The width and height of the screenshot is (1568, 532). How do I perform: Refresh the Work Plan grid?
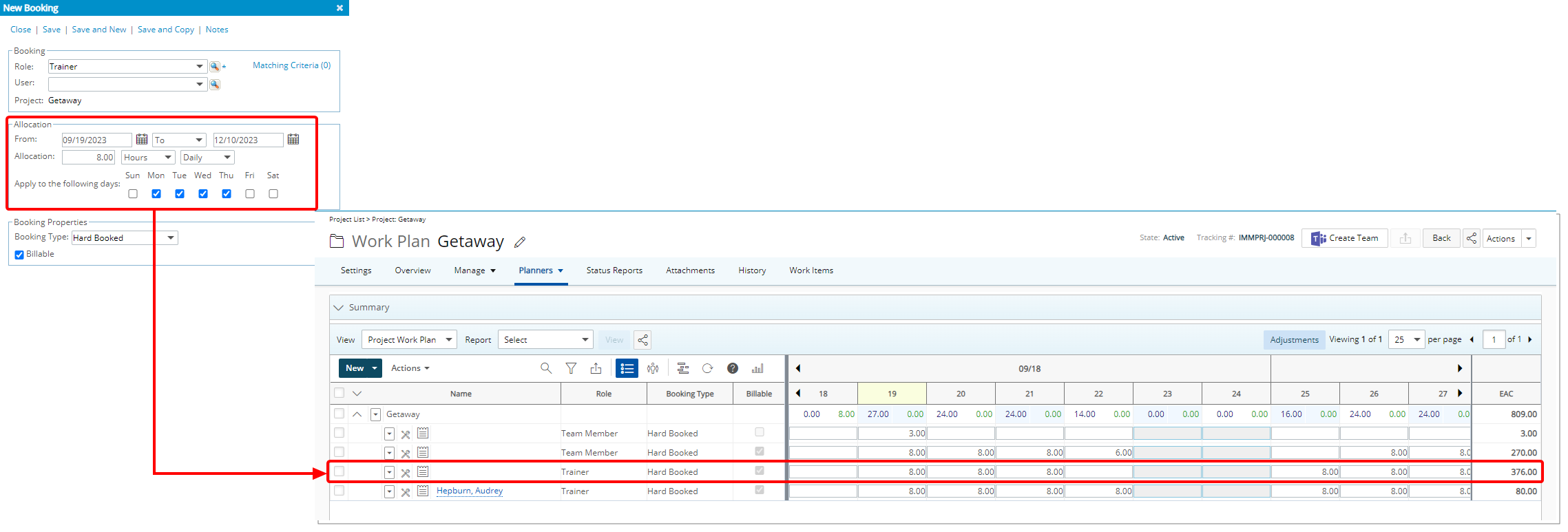coord(707,368)
